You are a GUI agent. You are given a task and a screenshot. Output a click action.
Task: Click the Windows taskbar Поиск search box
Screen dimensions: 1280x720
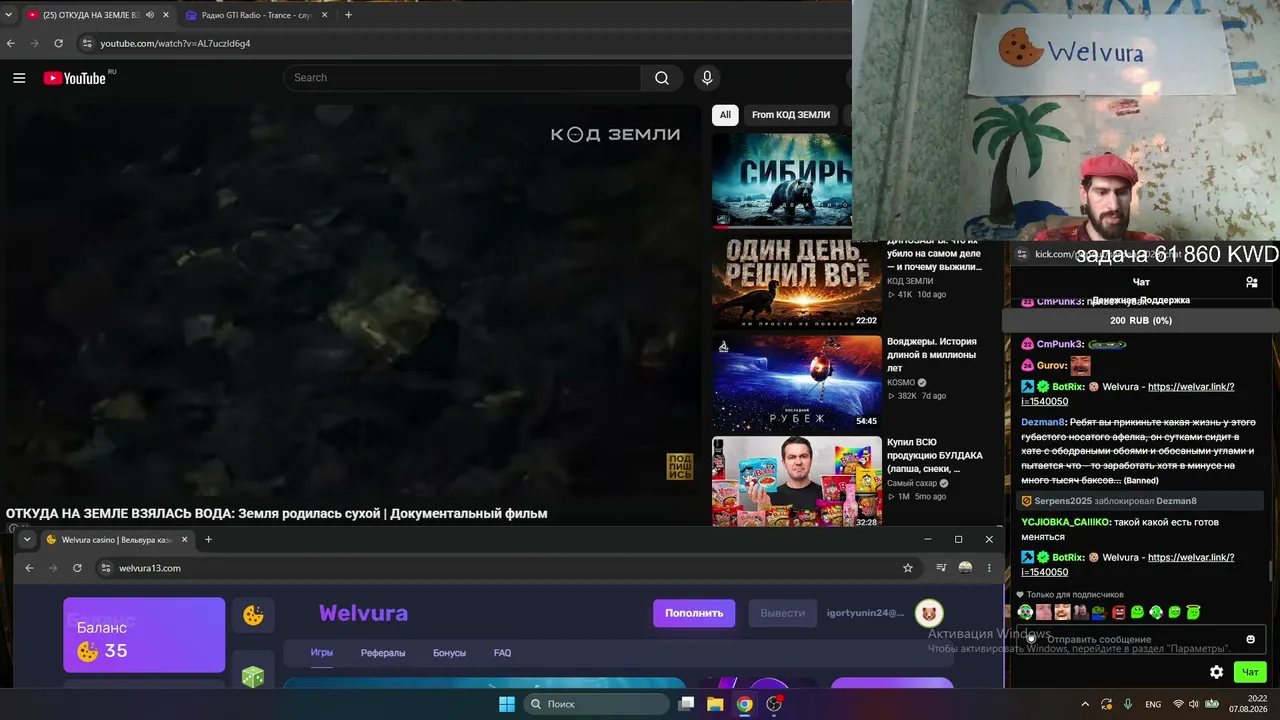click(x=596, y=704)
